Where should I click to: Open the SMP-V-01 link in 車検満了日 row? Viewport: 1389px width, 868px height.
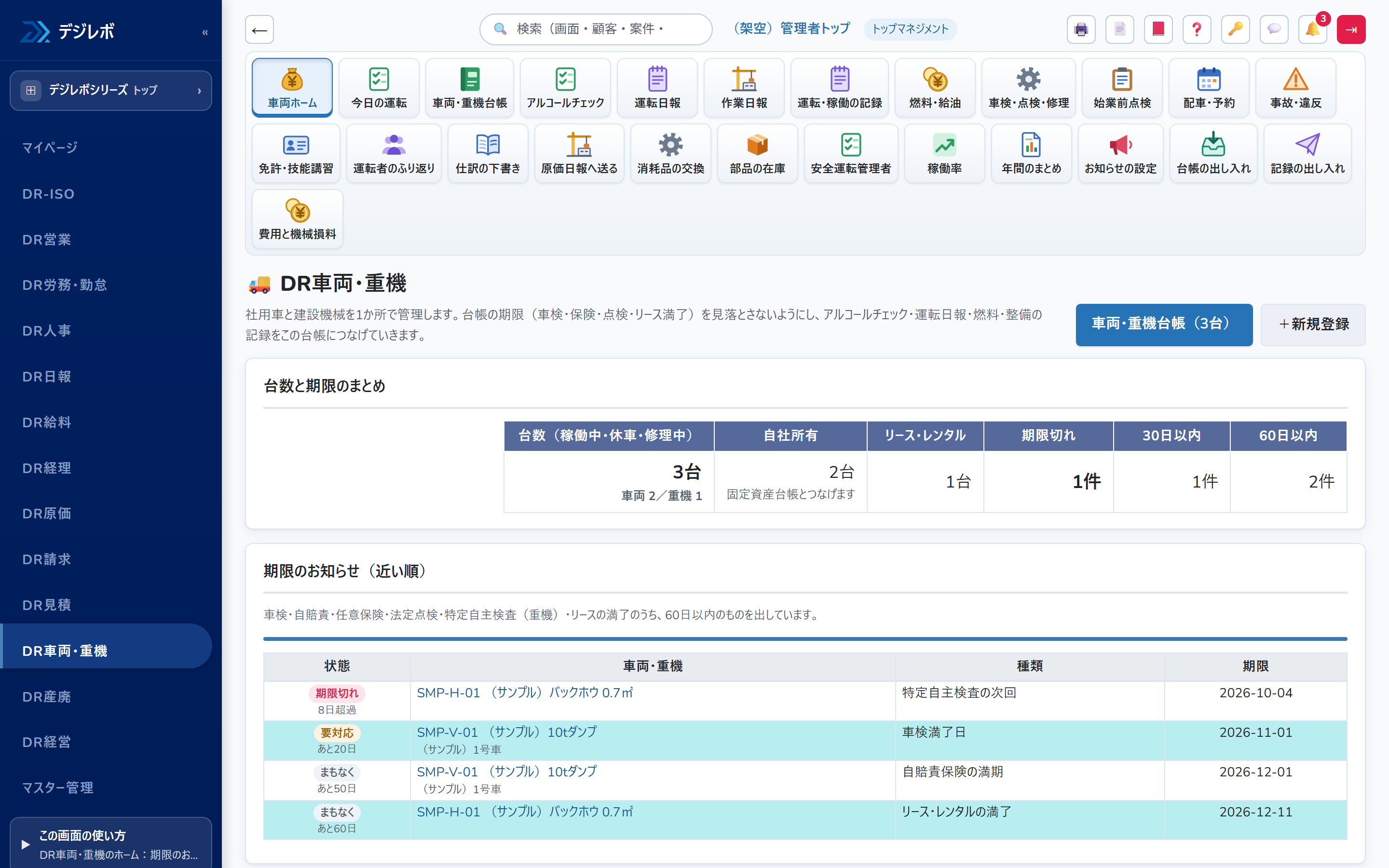click(507, 732)
